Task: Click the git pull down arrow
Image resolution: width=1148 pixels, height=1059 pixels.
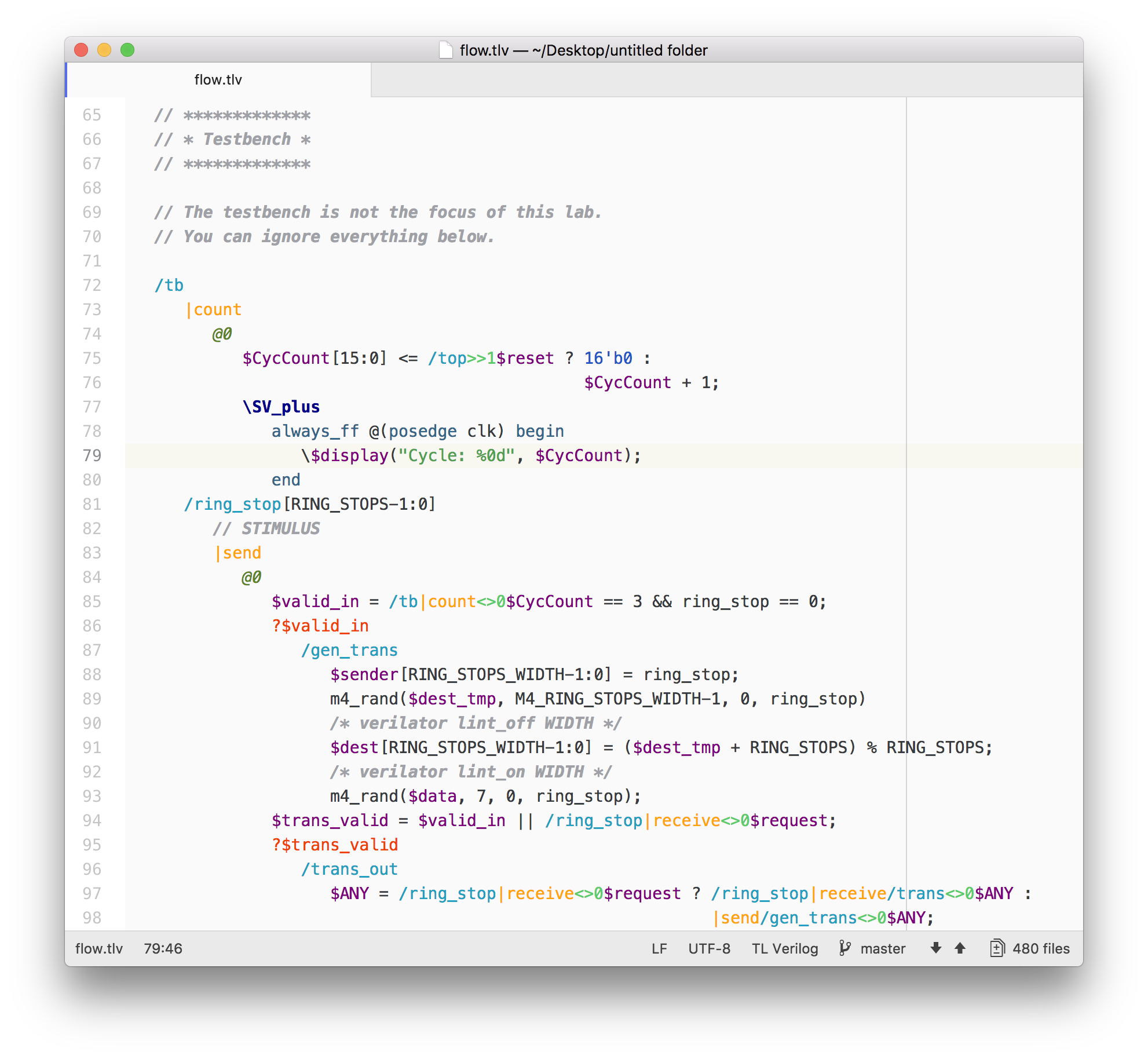Action: click(x=935, y=948)
